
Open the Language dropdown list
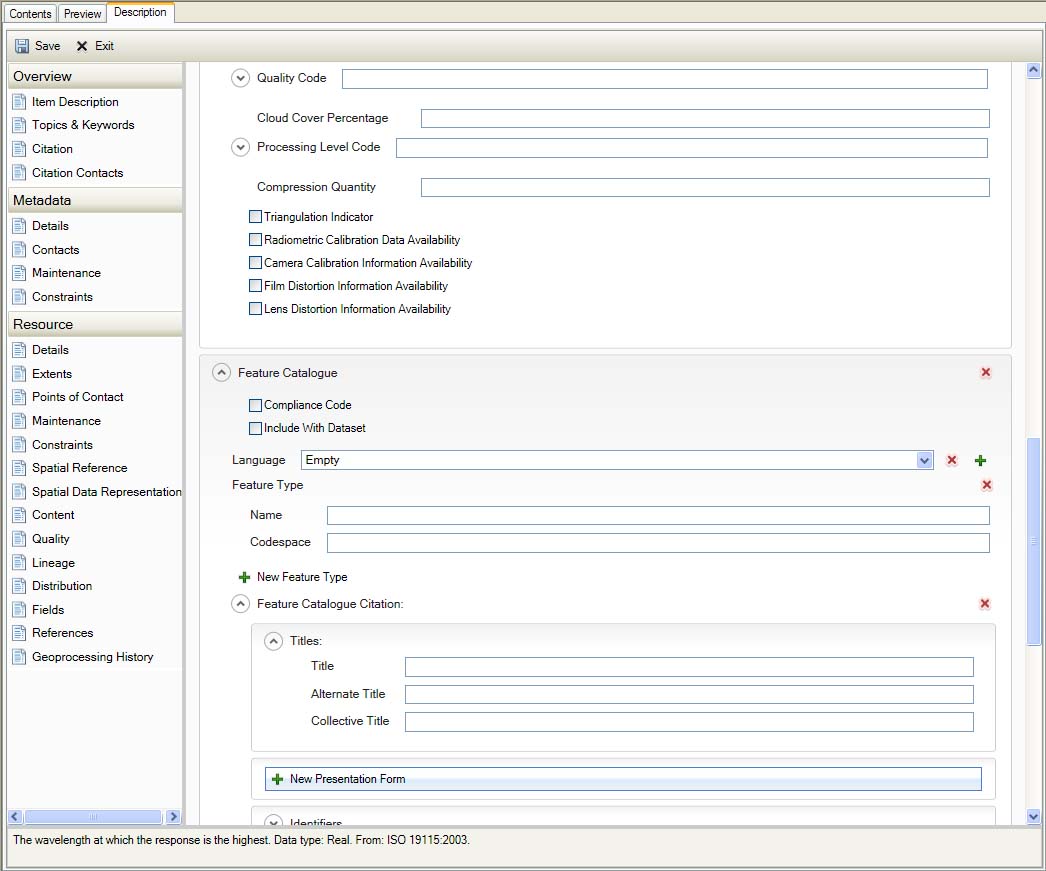(x=924, y=461)
